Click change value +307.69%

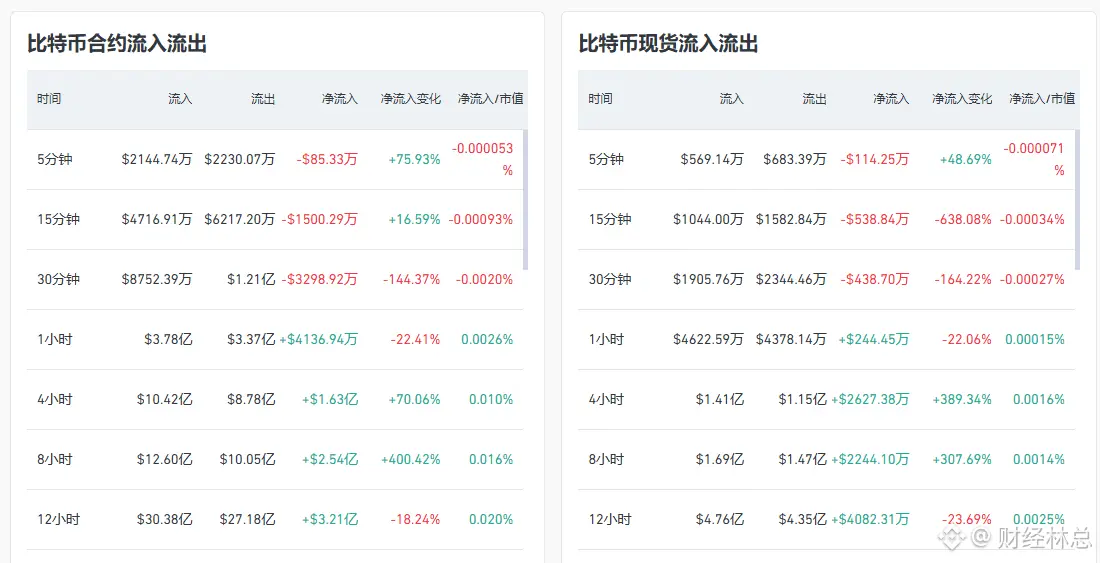point(962,461)
